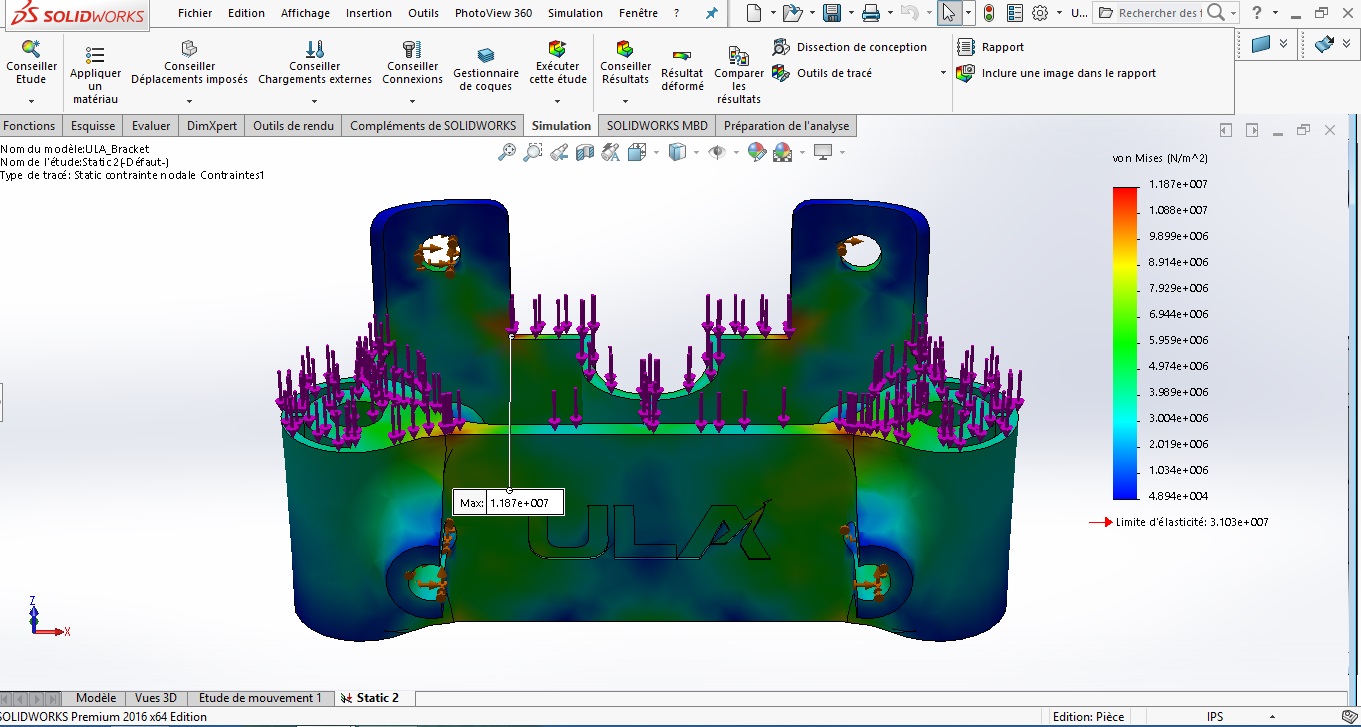Click Inclure une image dans le rapport
This screenshot has width=1361, height=727.
pos(1056,73)
